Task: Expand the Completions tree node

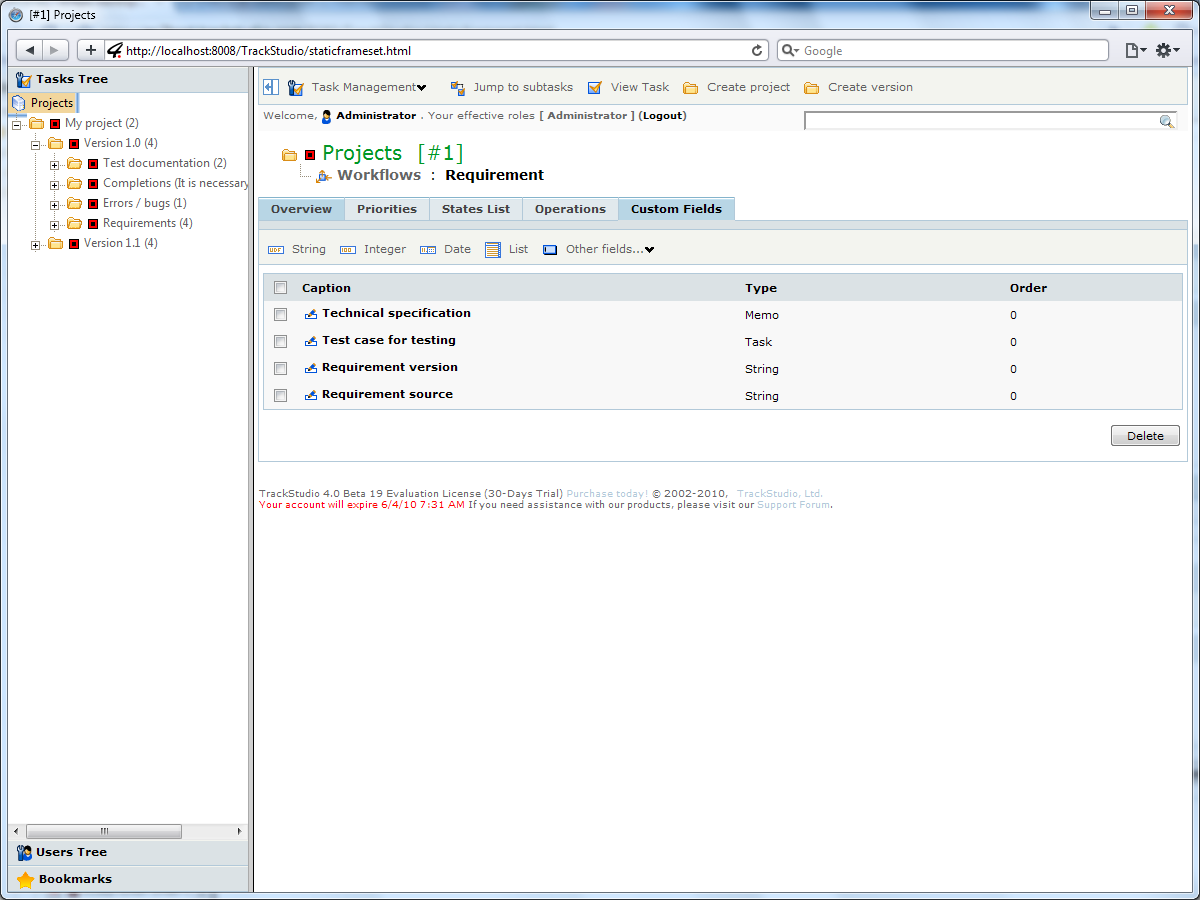Action: click(55, 185)
